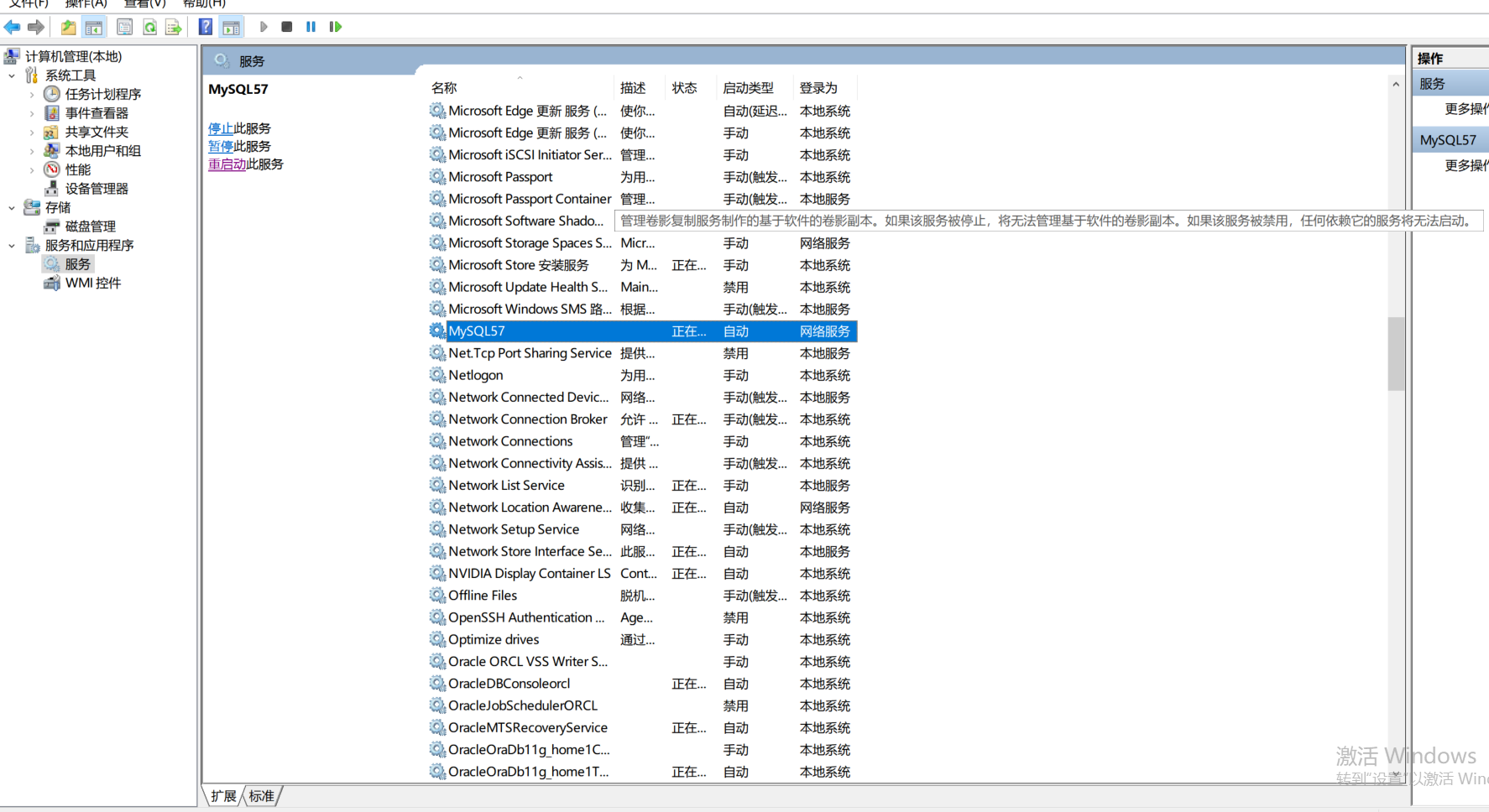Select 计算机管理(本地) root node
1489x812 pixels.
[x=73, y=56]
